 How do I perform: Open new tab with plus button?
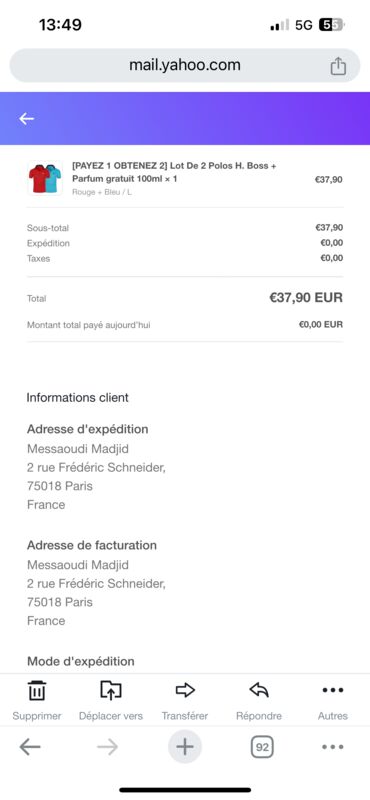(185, 747)
